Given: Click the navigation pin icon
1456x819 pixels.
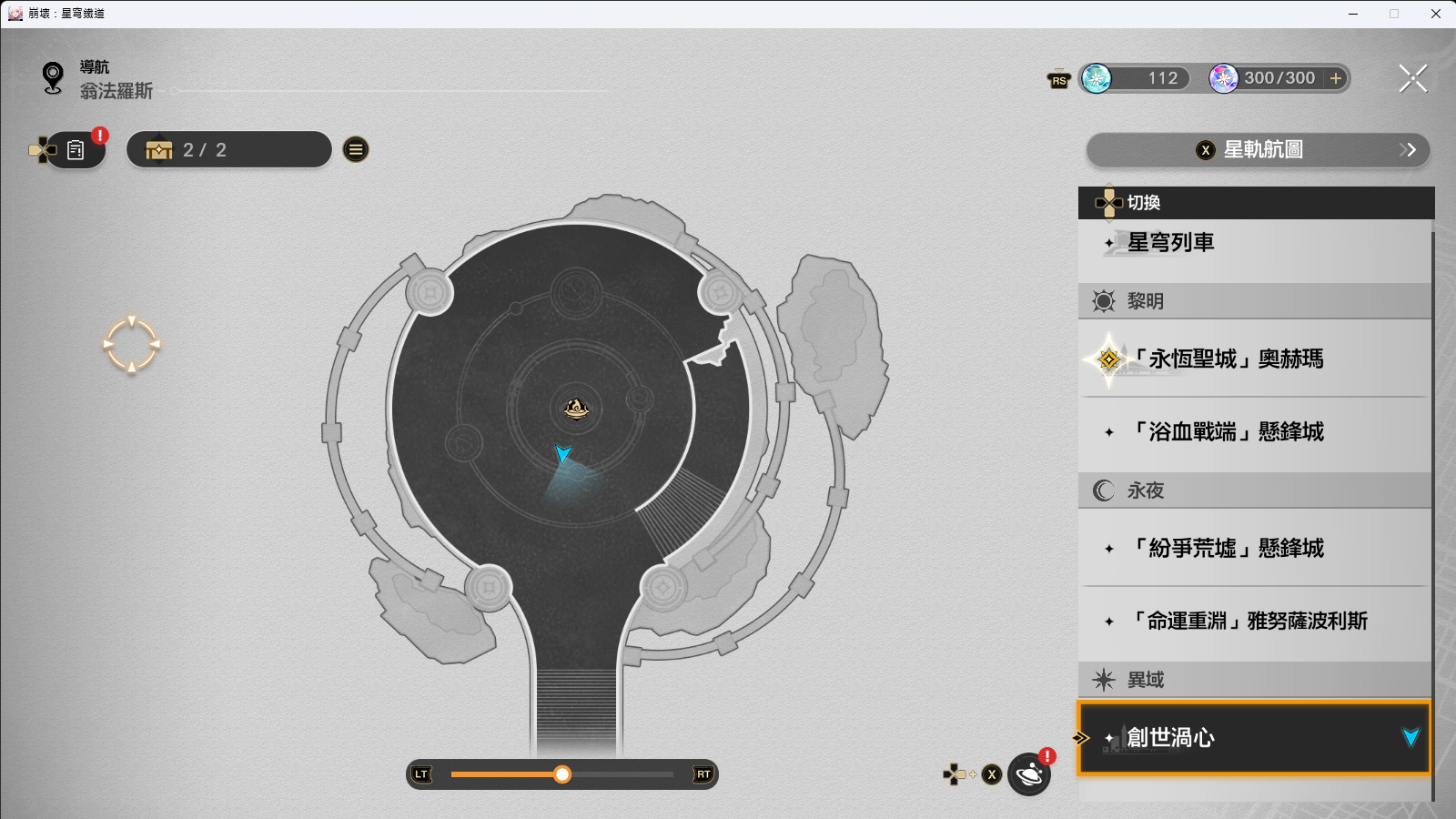Looking at the screenshot, I should click(53, 78).
